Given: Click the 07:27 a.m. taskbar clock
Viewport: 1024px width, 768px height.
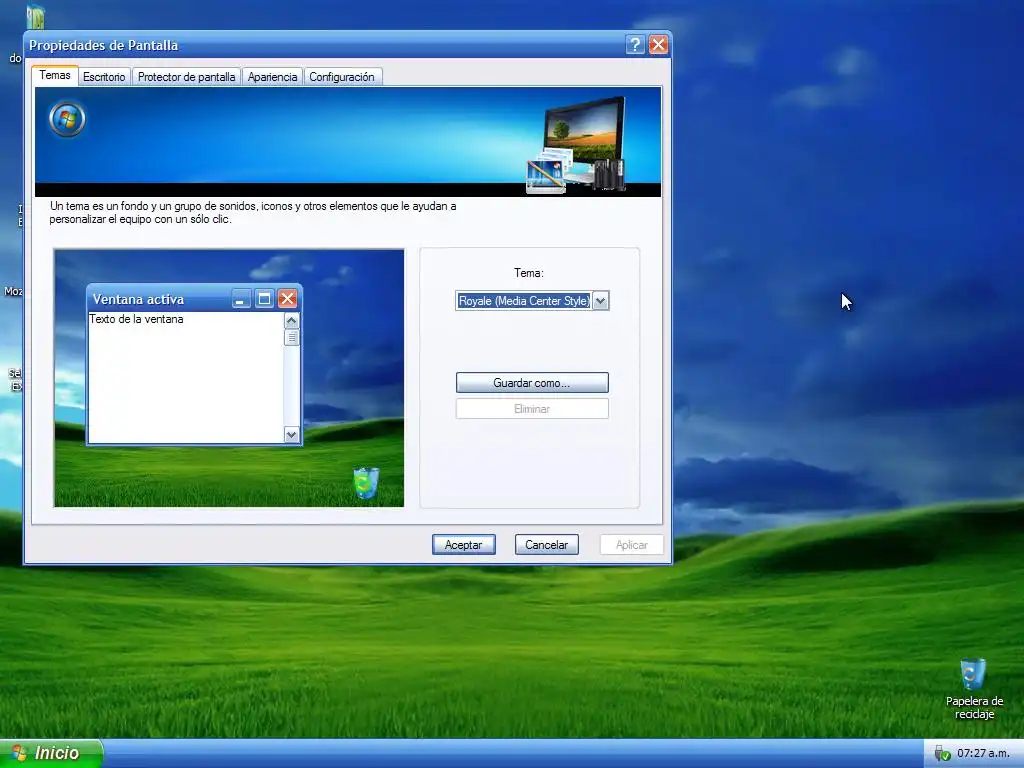Looking at the screenshot, I should [983, 753].
